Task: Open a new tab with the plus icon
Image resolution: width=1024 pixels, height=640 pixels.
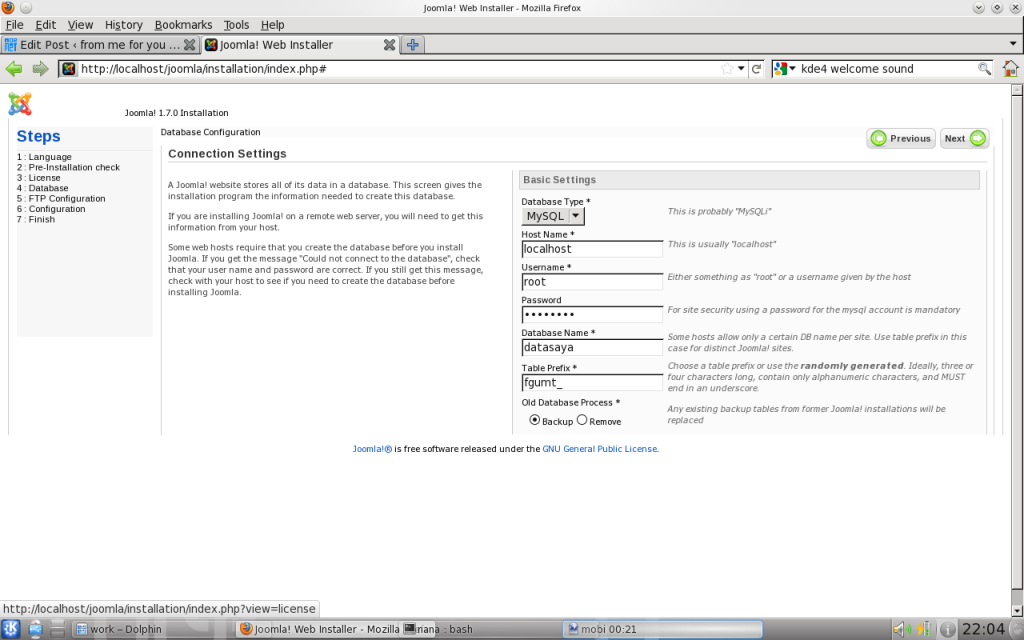Action: pos(413,44)
